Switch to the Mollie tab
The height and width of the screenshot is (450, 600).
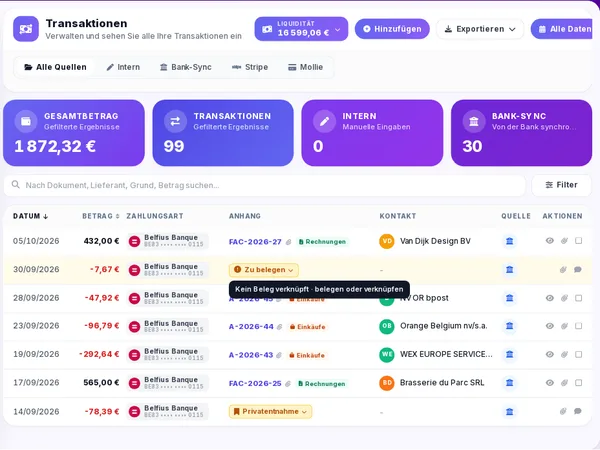point(305,67)
